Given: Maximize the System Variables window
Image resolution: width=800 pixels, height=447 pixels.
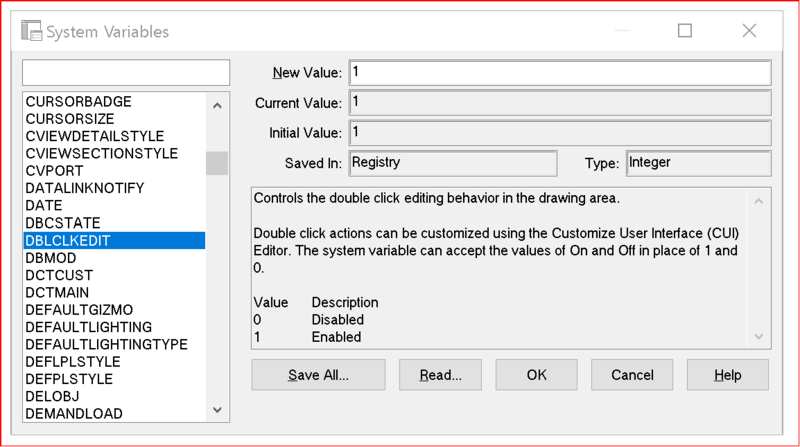Looking at the screenshot, I should pos(685,31).
